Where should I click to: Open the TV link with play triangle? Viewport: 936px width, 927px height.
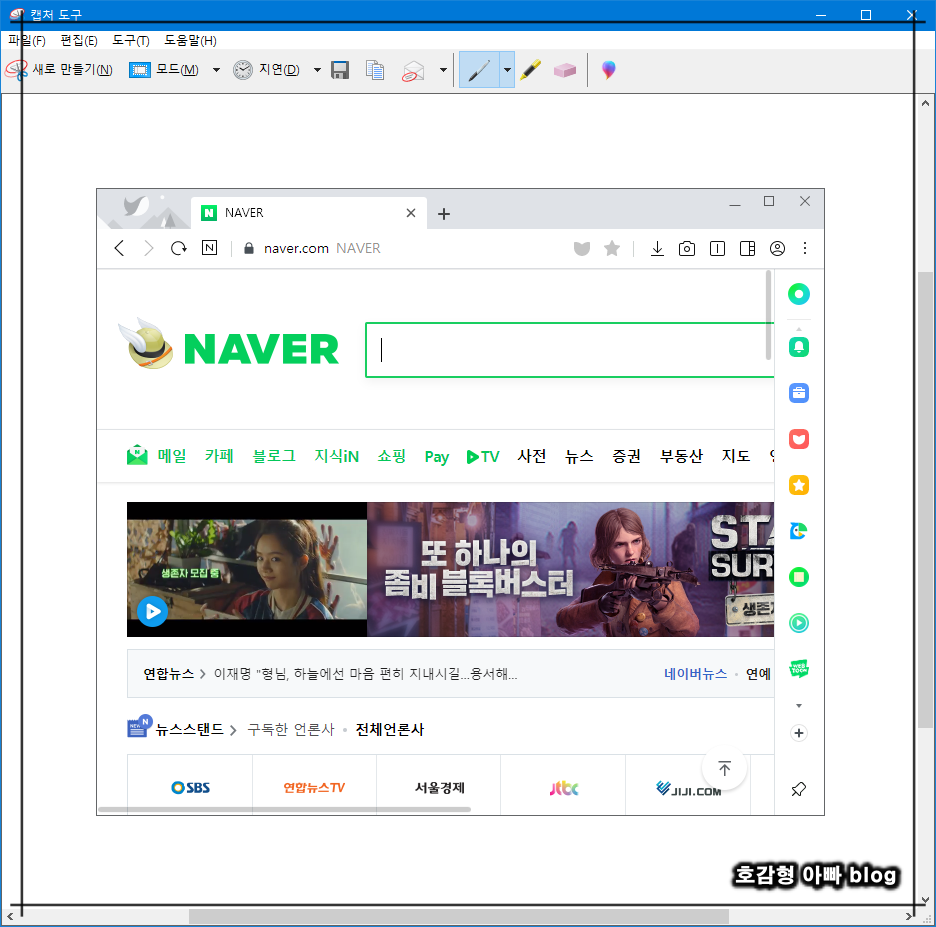pyautogui.click(x=483, y=457)
